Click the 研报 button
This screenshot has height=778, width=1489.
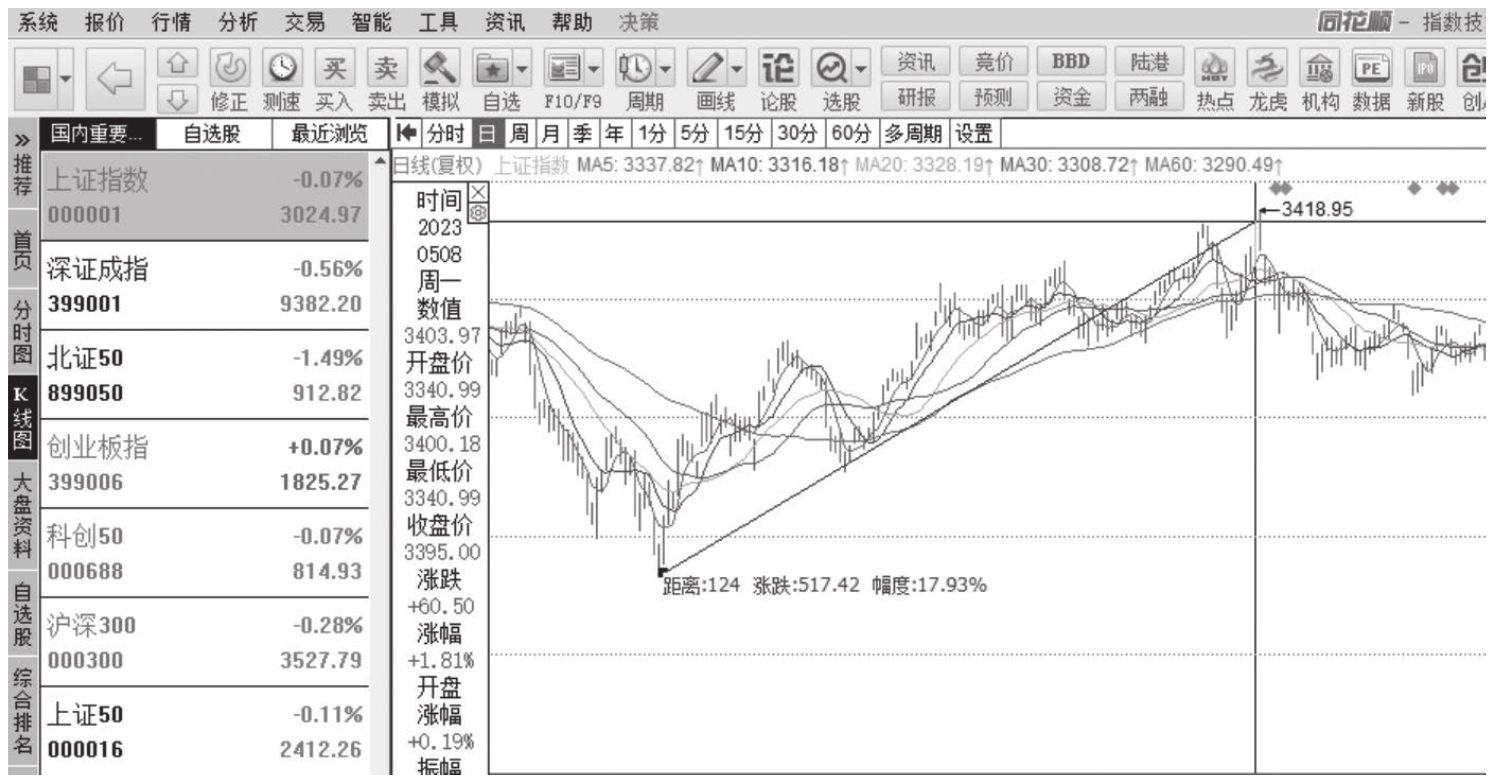click(917, 98)
